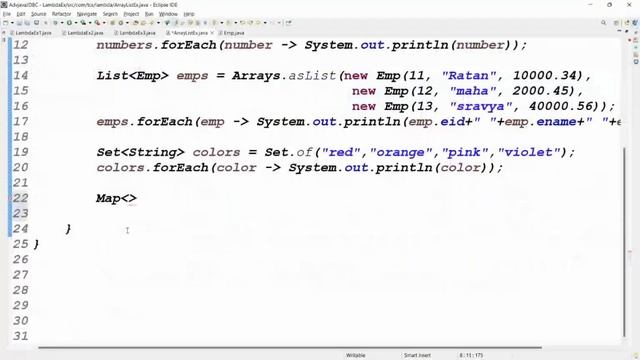Click the Save toolbar icon
This screenshot has height=360, width=640.
click(19, 23)
